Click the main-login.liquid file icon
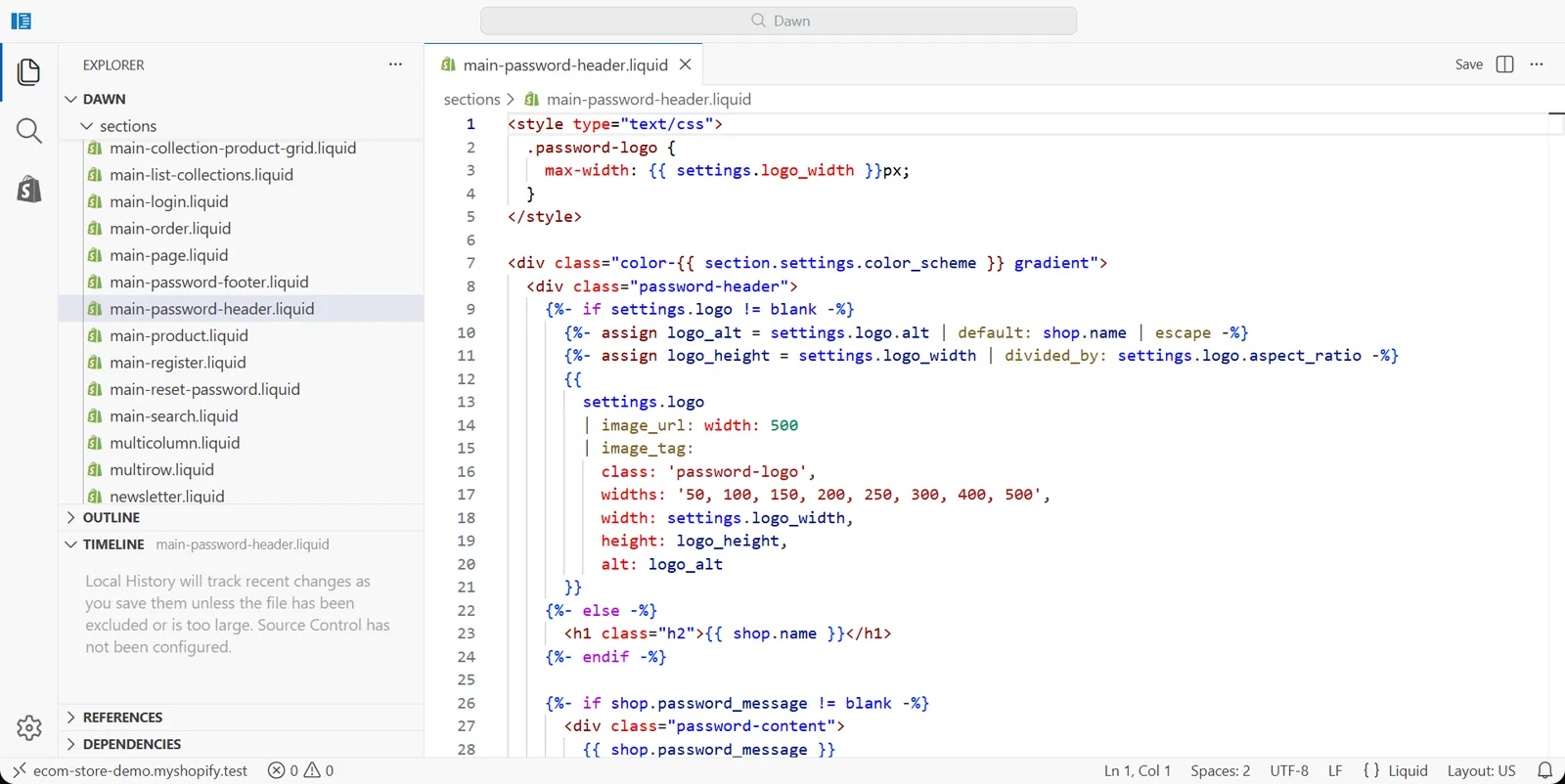The width and height of the screenshot is (1565, 784). coord(95,201)
